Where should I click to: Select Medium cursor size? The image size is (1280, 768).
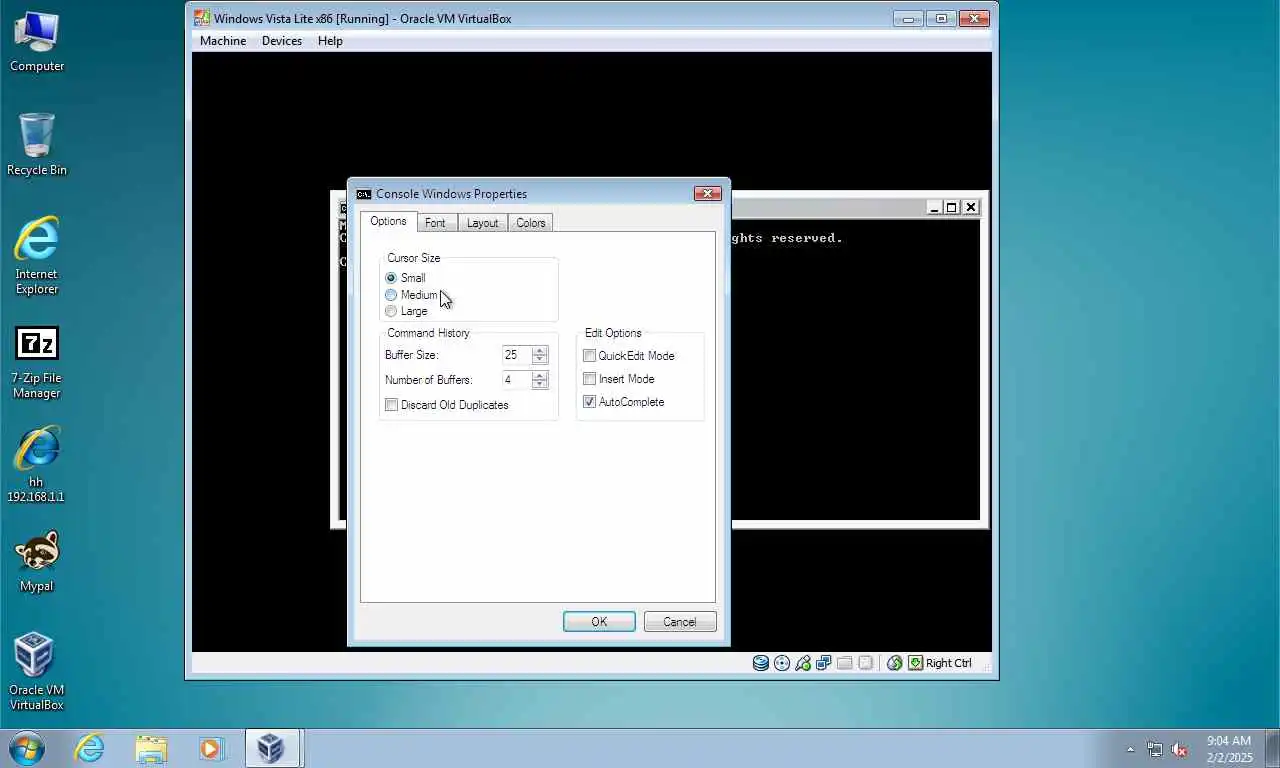[x=391, y=295]
